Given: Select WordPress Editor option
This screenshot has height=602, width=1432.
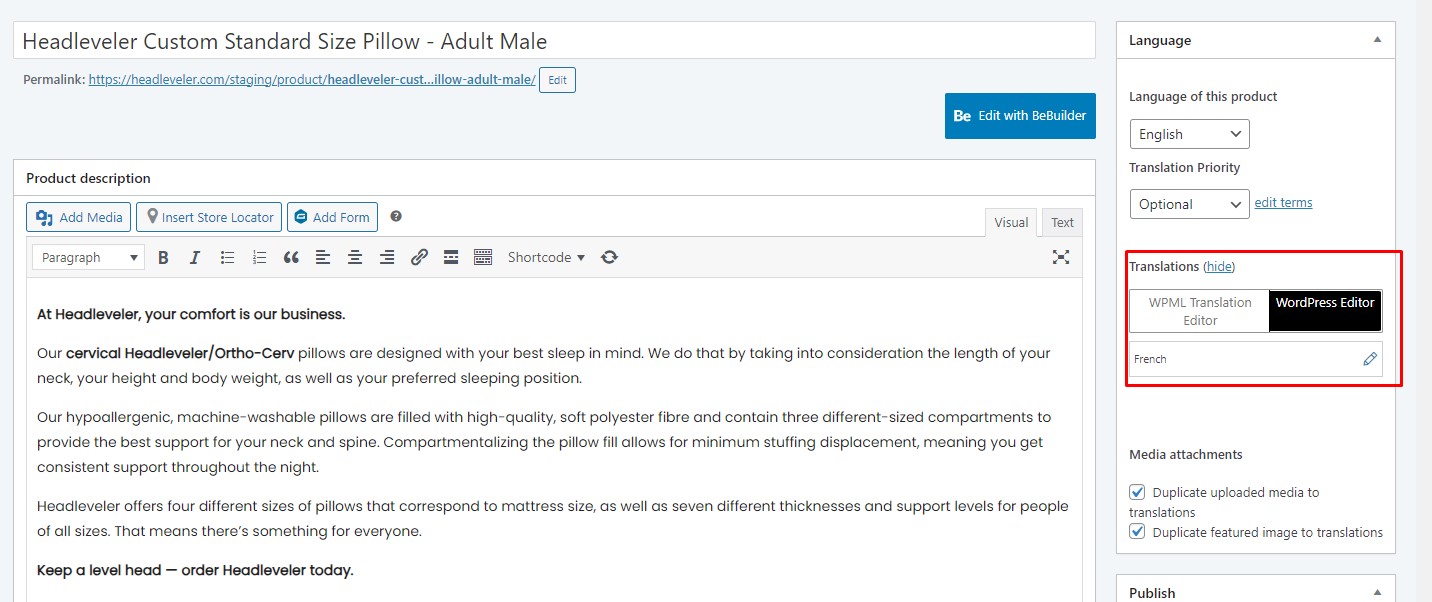Looking at the screenshot, I should pos(1326,311).
